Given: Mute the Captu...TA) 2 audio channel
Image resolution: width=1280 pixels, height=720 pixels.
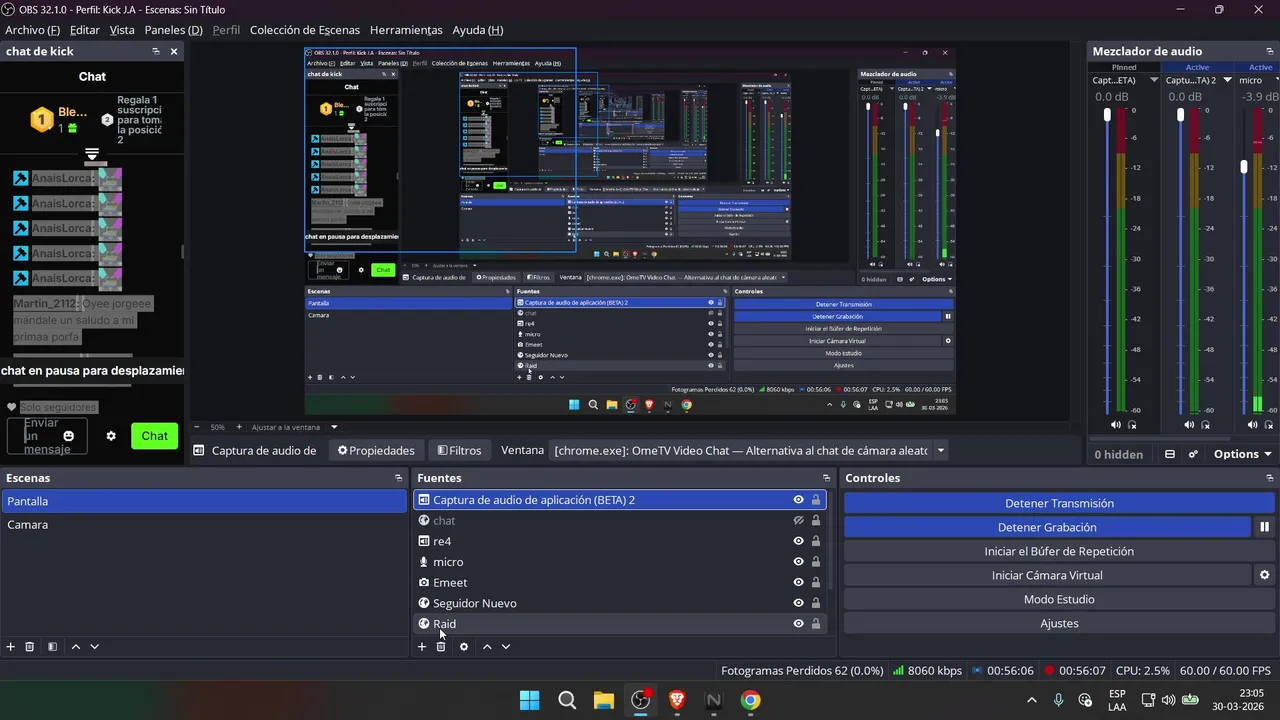Looking at the screenshot, I should (1189, 425).
